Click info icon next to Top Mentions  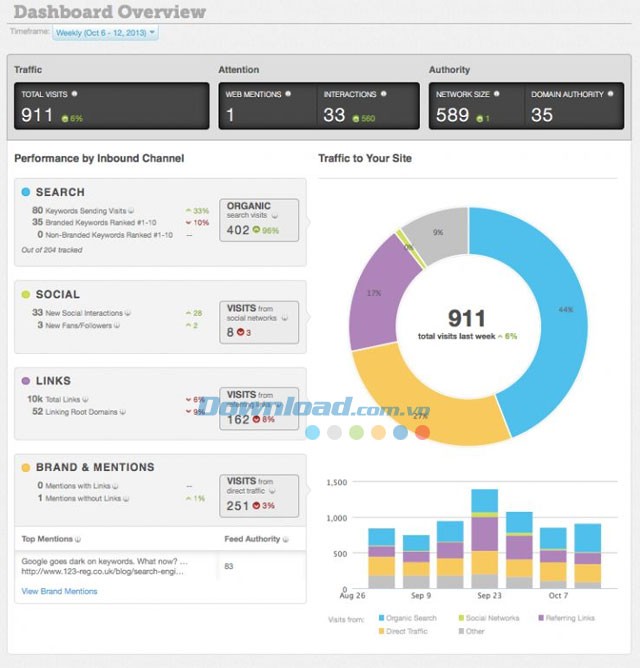click(77, 538)
